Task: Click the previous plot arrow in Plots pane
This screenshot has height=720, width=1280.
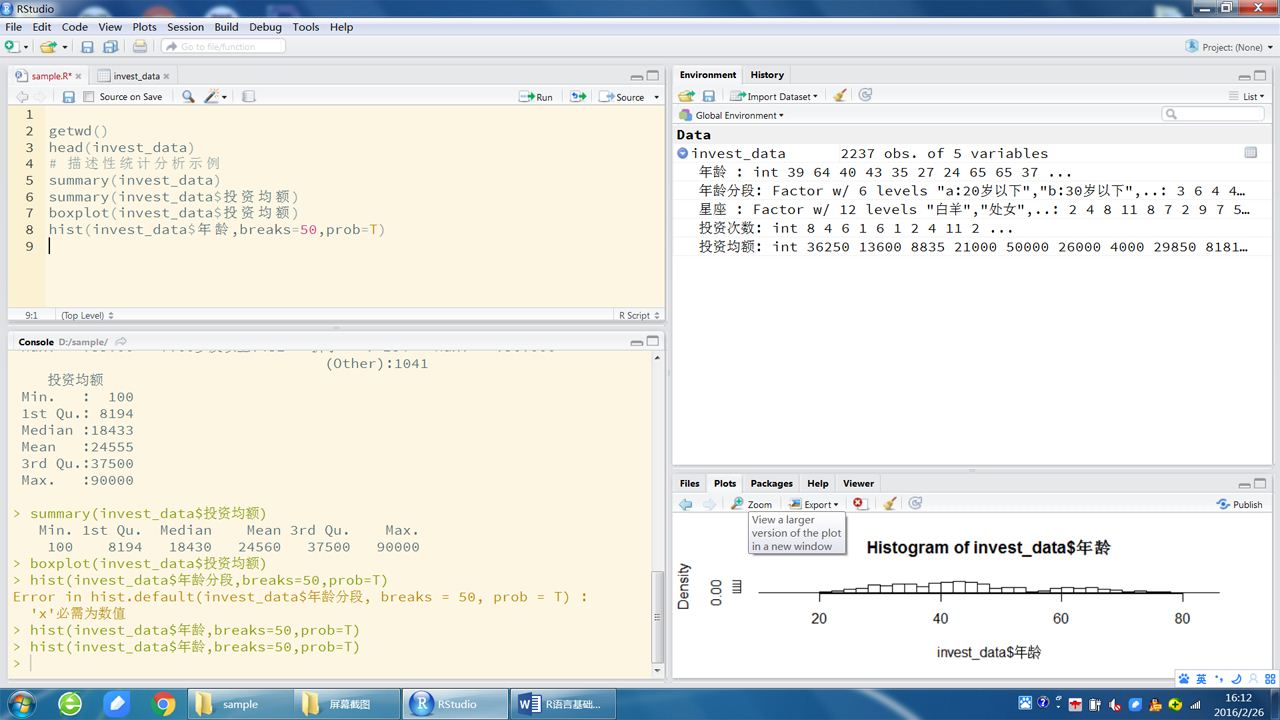Action: [x=685, y=504]
